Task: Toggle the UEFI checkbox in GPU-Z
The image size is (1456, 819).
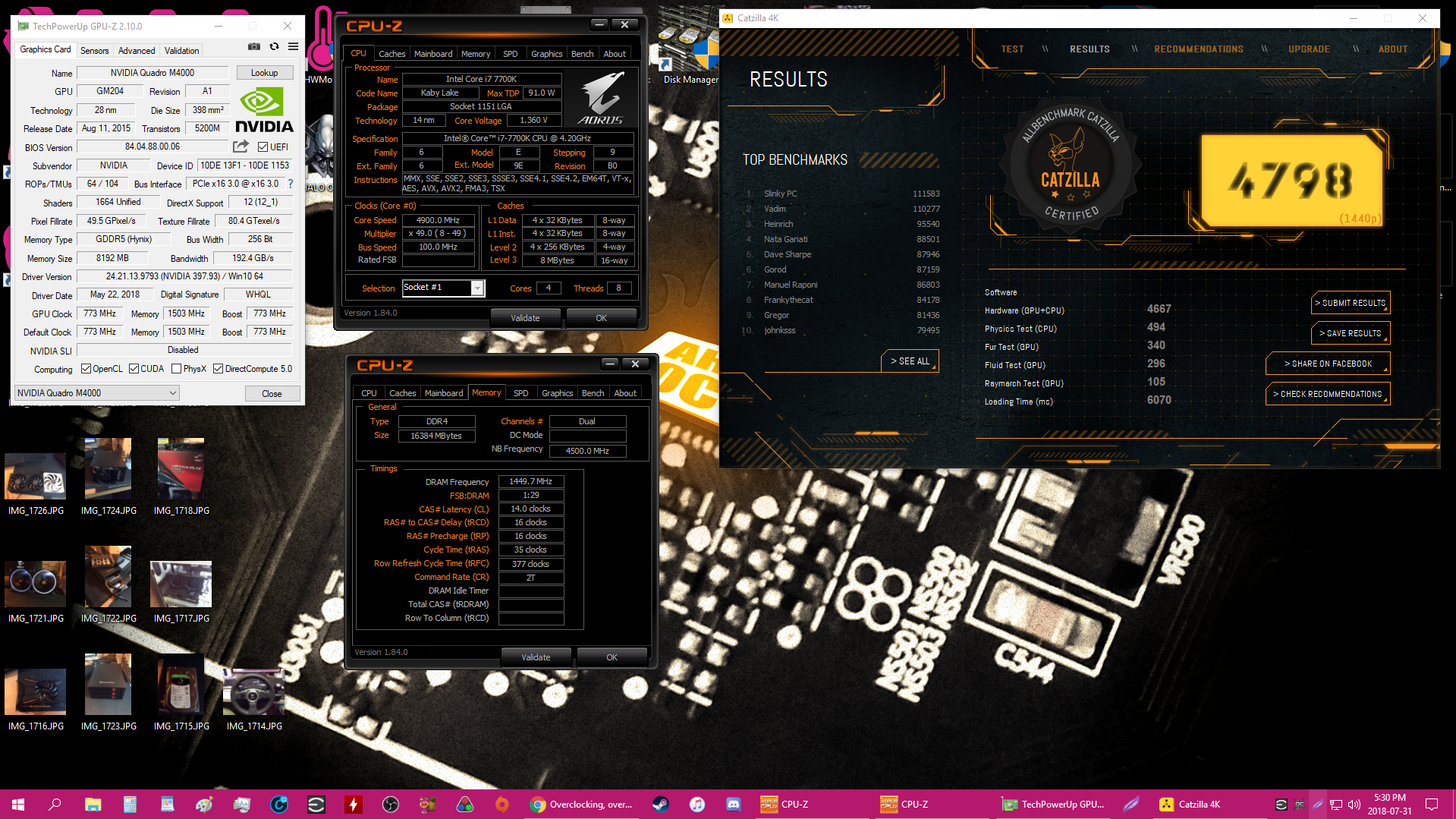Action: click(x=263, y=147)
